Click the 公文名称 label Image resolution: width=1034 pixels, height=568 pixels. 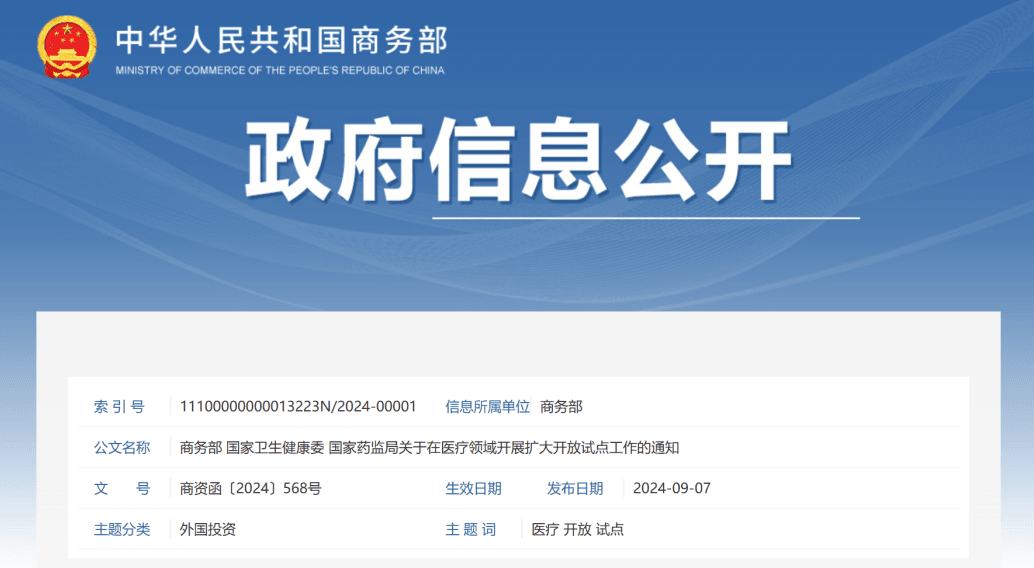pyautogui.click(x=122, y=448)
